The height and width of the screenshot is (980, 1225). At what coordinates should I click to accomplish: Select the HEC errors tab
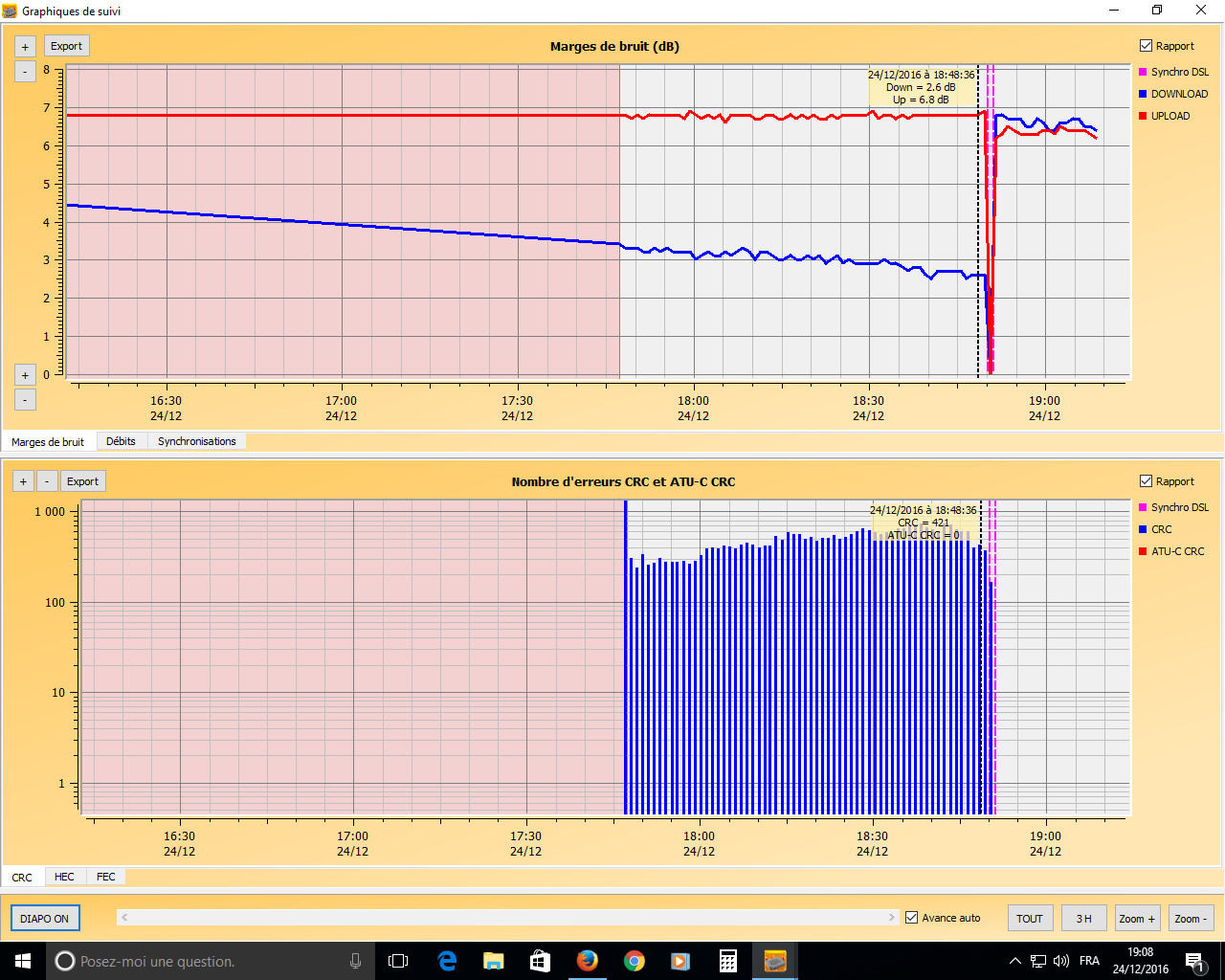(x=64, y=877)
